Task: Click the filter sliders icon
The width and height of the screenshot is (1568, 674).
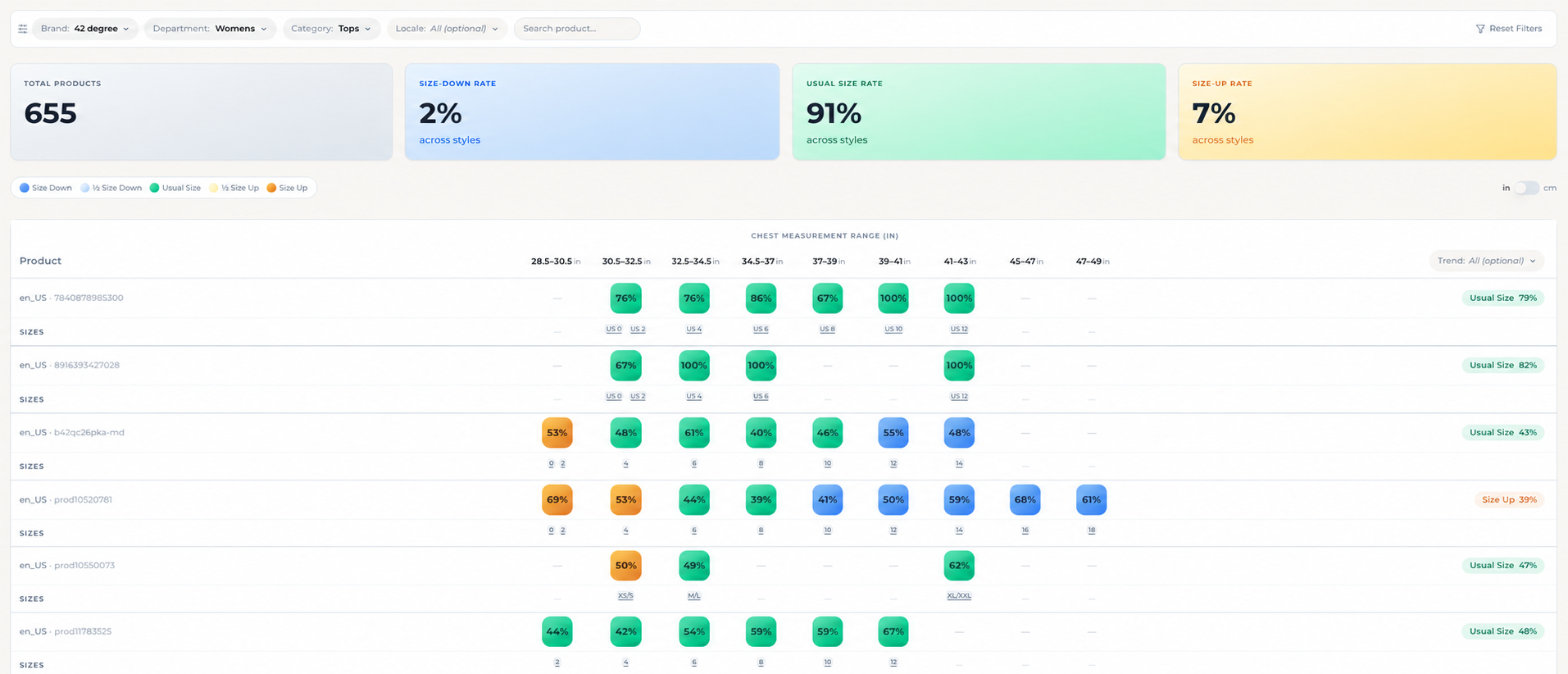Action: [x=23, y=29]
